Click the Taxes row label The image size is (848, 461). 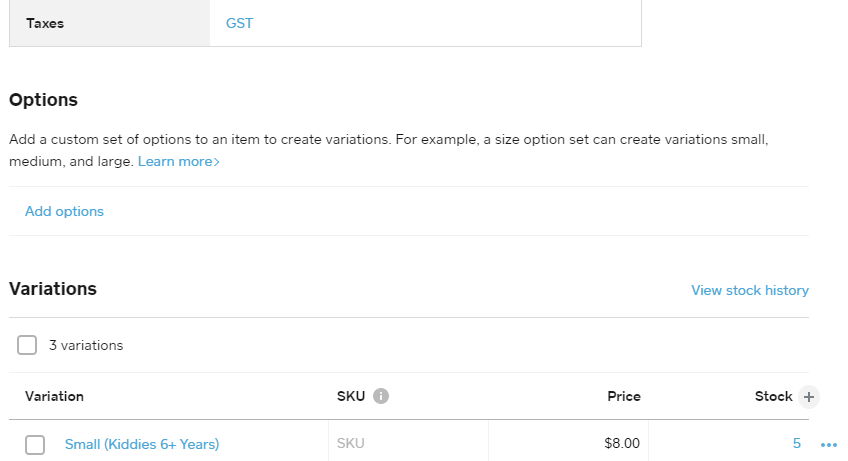pos(45,22)
